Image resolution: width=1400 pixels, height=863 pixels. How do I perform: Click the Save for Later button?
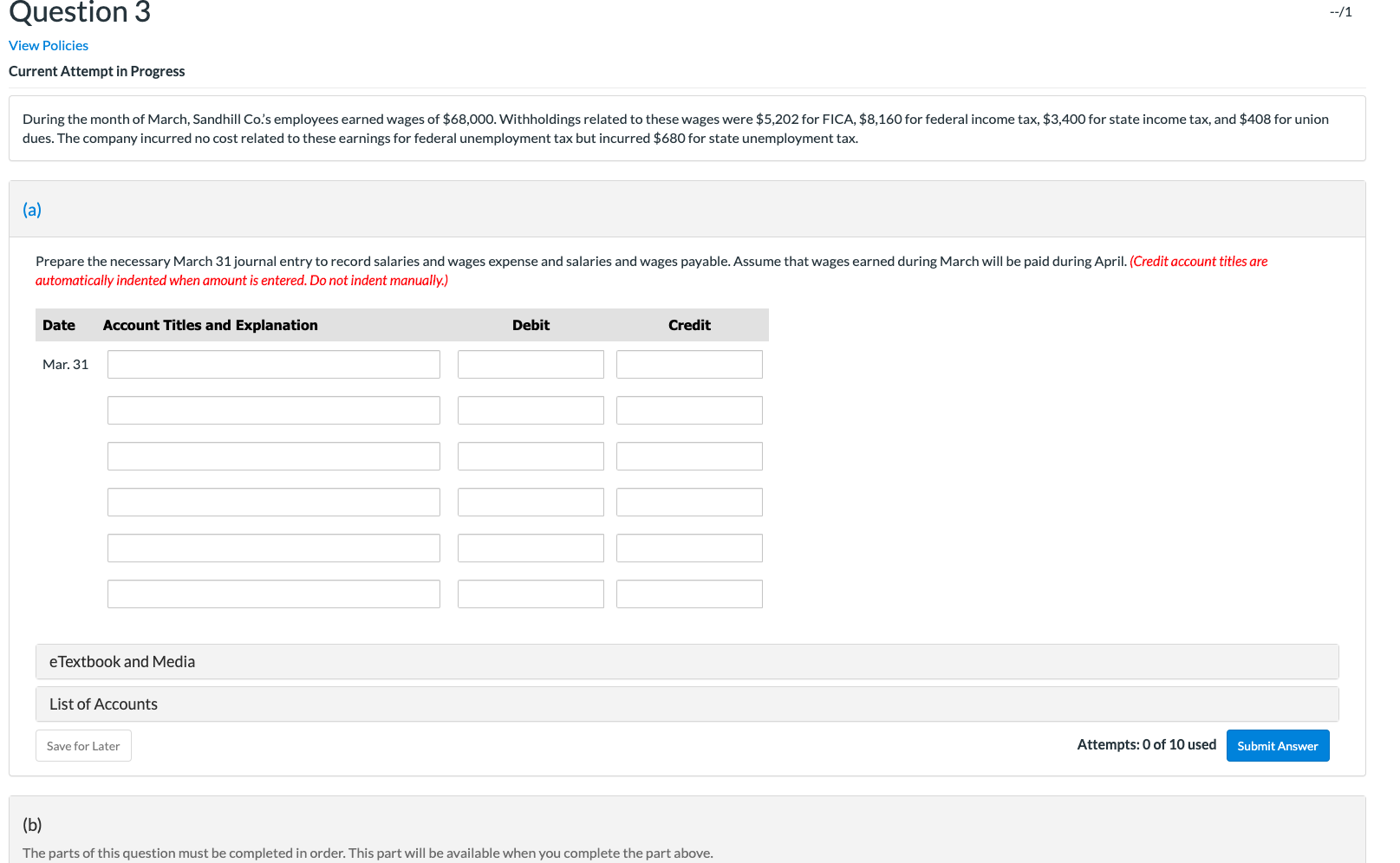coord(83,745)
